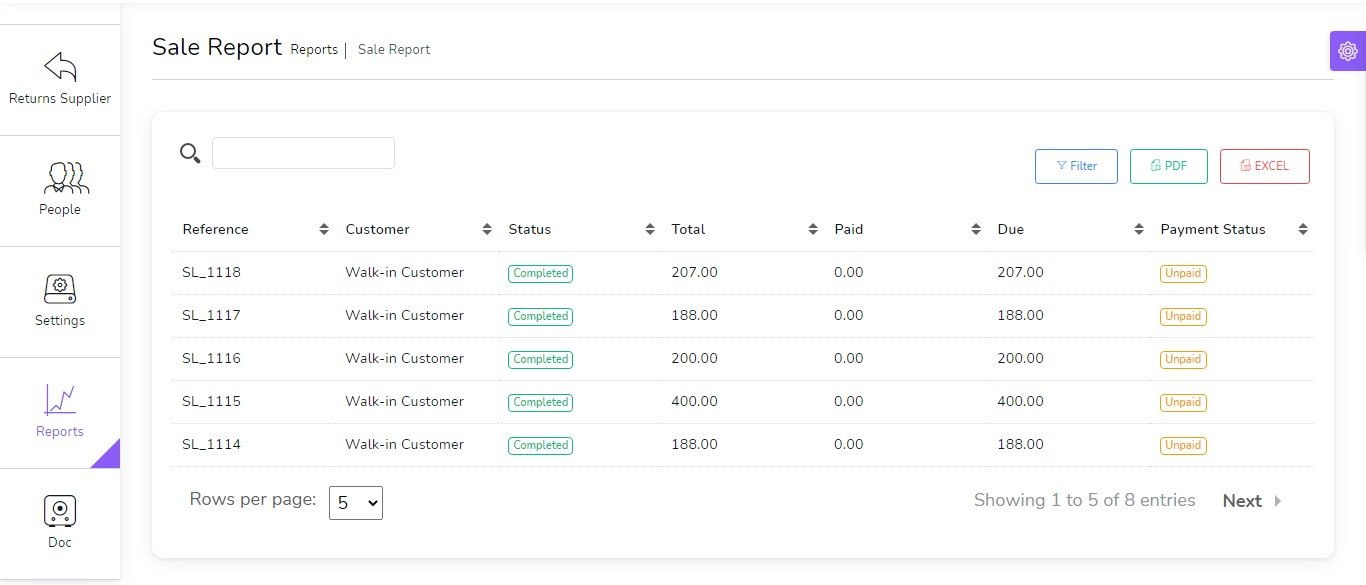Image resolution: width=1366 pixels, height=585 pixels.
Task: Click the Filter button
Action: (1076, 166)
